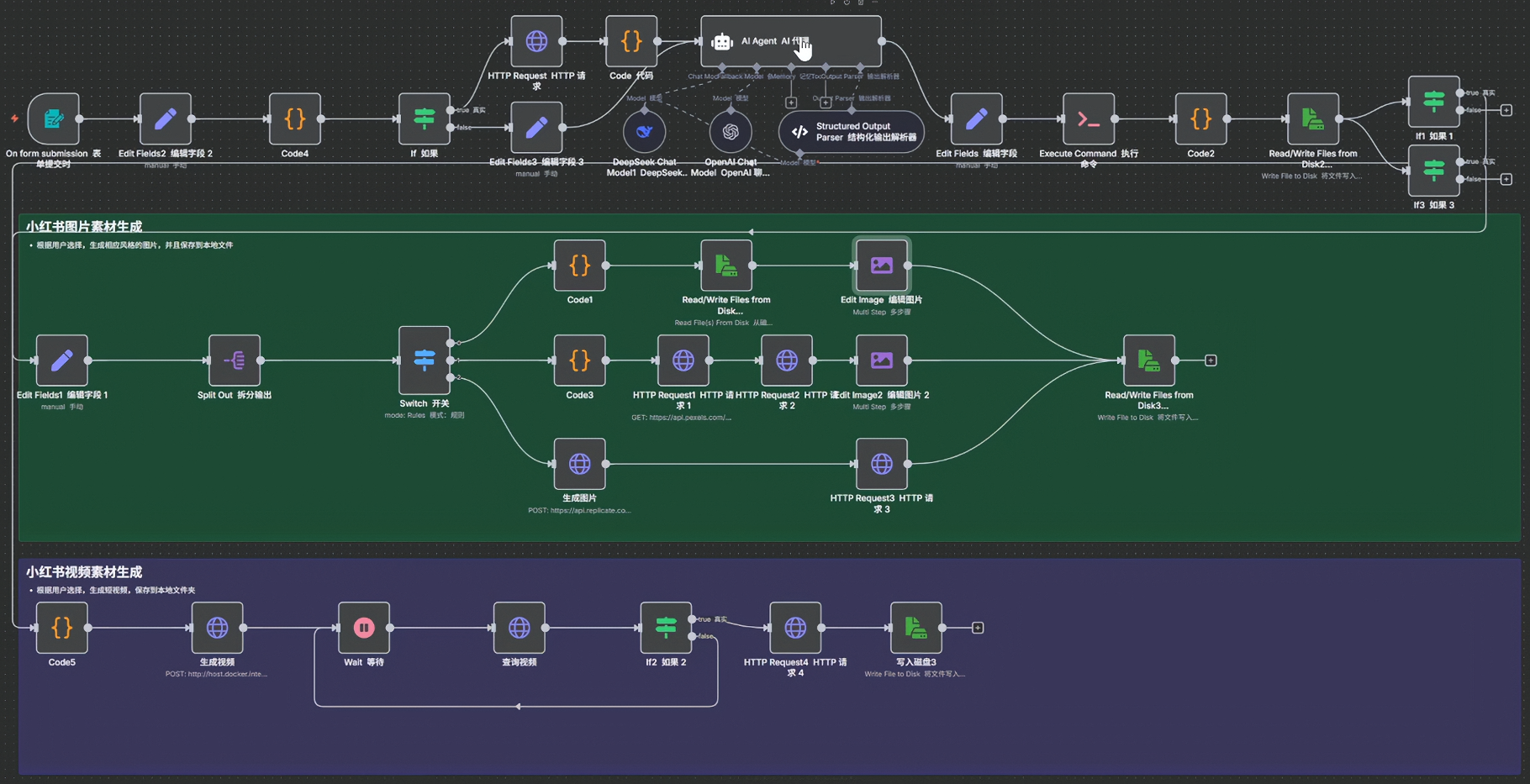Click the 生成图片 HTTP node
The width and height of the screenshot is (1530, 784).
coord(579,464)
